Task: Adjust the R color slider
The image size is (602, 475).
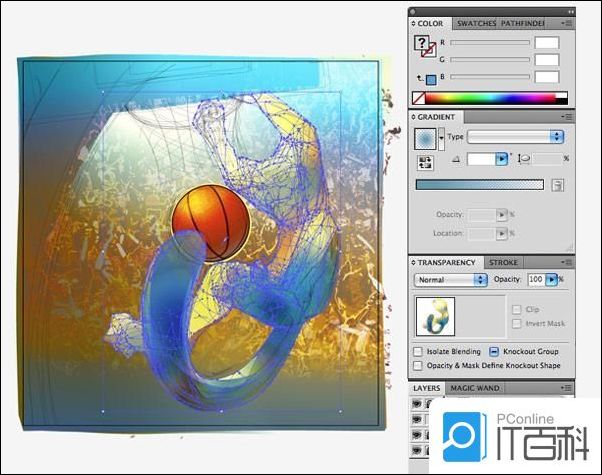Action: point(490,43)
